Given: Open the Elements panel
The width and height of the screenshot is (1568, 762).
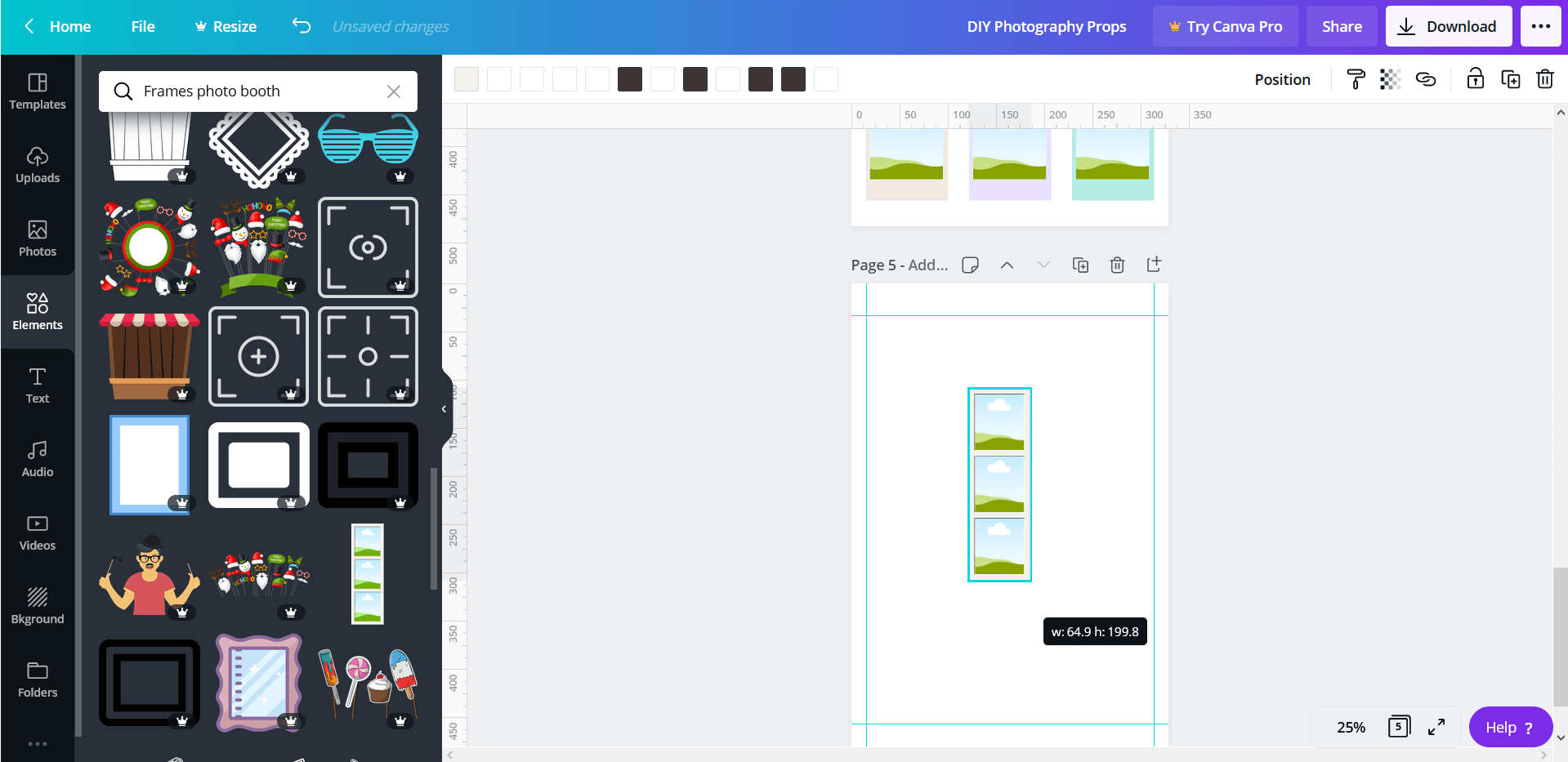Looking at the screenshot, I should point(37,311).
